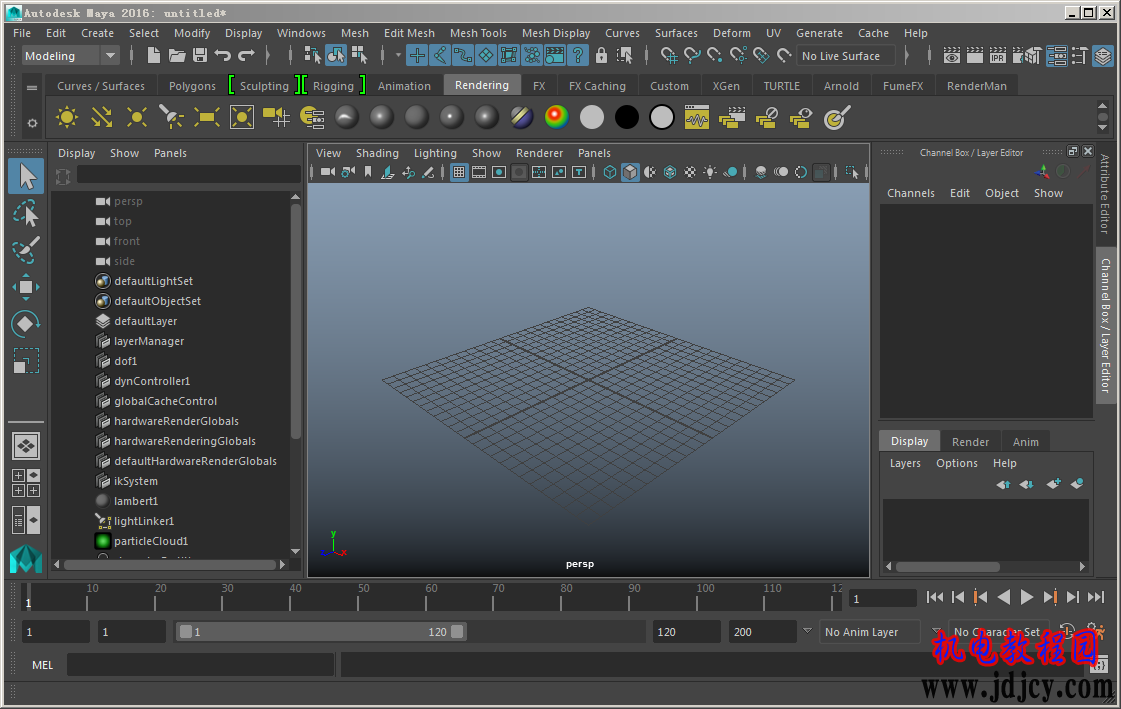Image resolution: width=1121 pixels, height=709 pixels.
Task: Create a directional light from the shelf
Action: (x=102, y=117)
